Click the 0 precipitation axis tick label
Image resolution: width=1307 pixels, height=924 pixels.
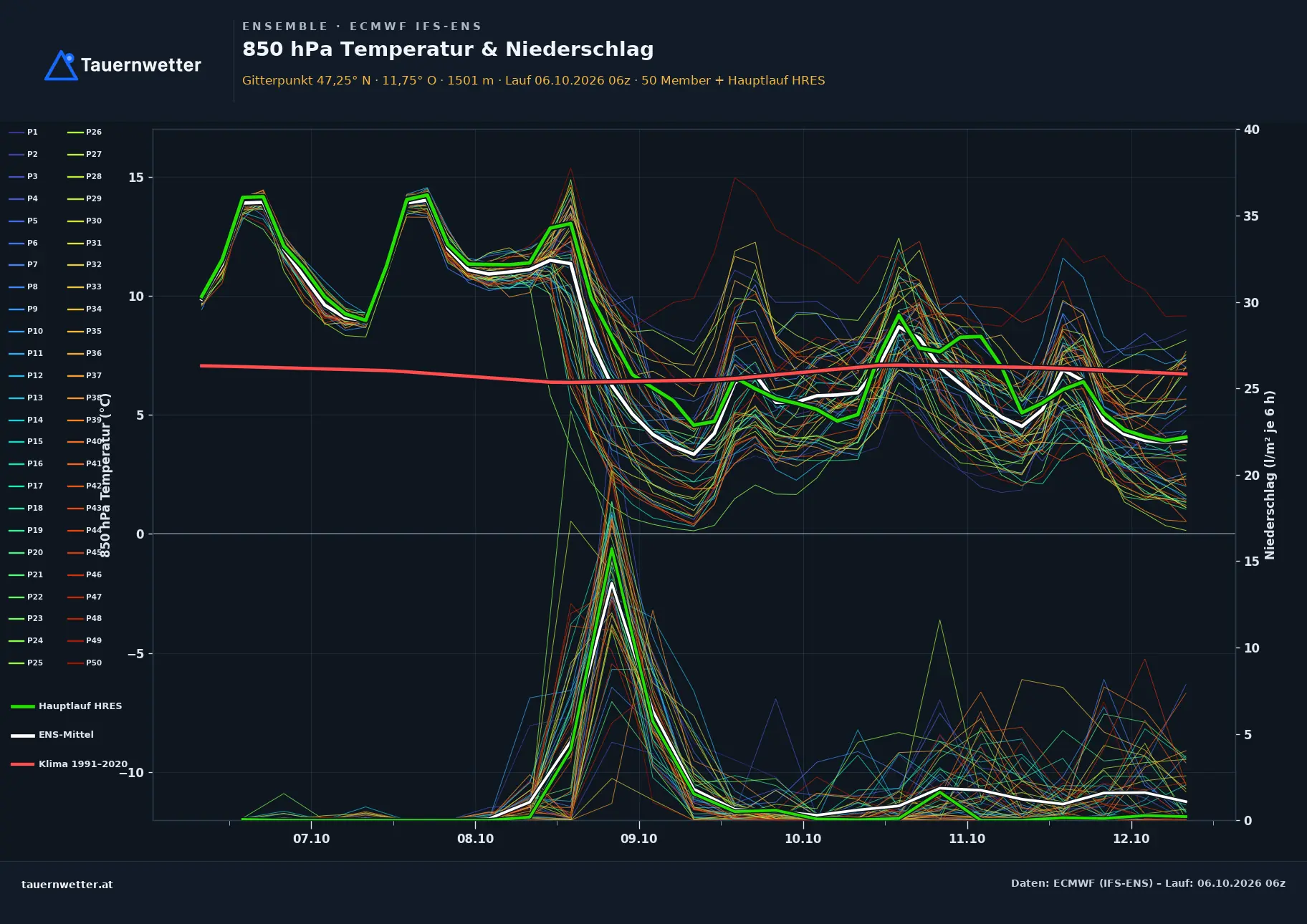(1248, 821)
